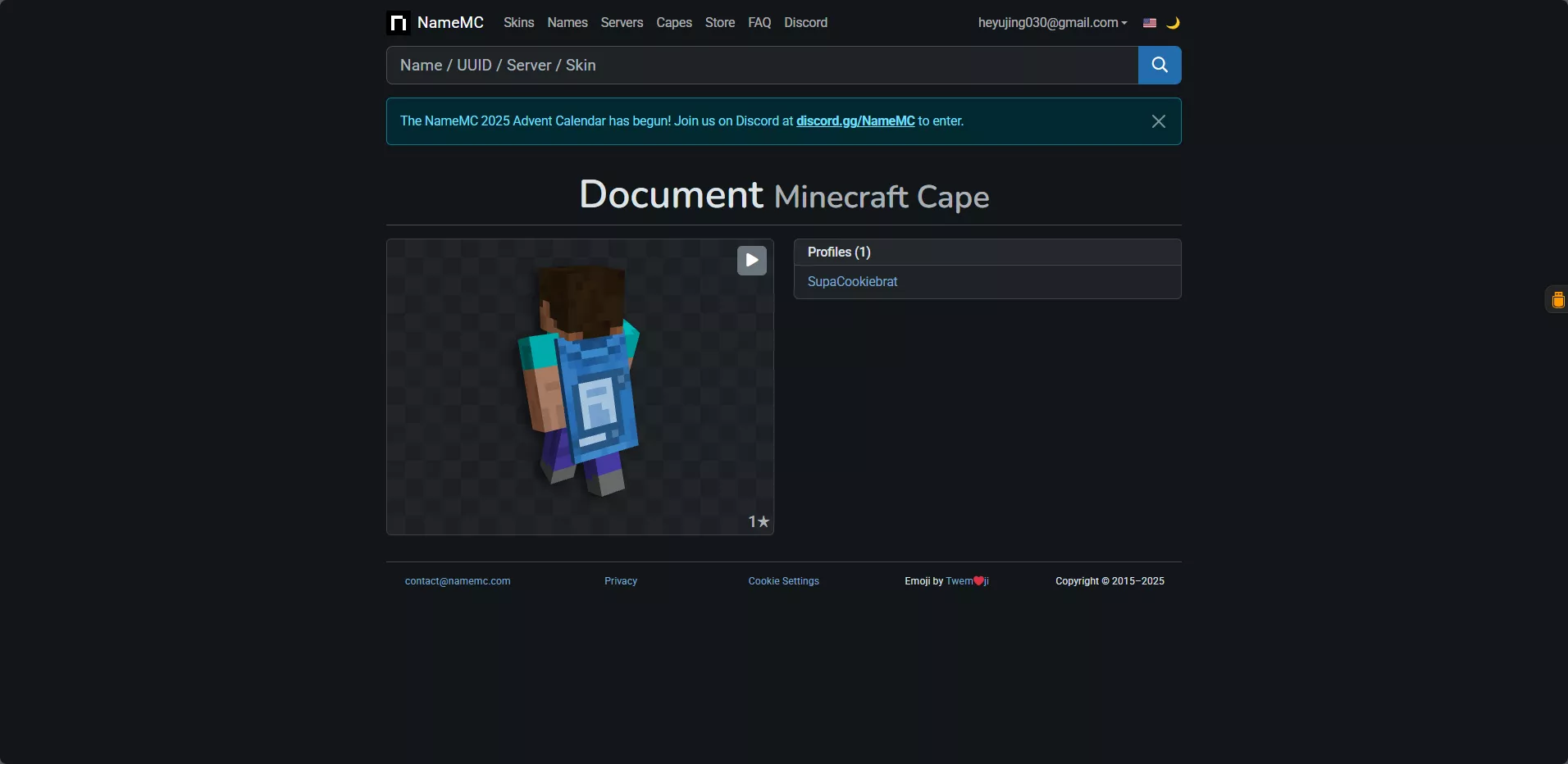Click the NameMC logo icon

tap(399, 23)
